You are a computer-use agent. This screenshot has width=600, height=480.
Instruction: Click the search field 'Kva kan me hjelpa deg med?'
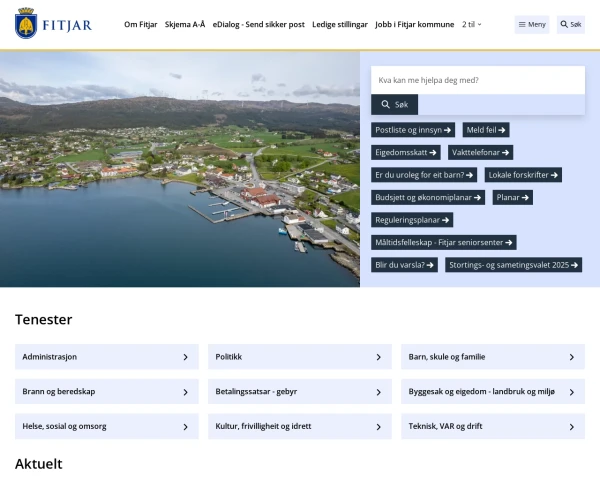pos(477,80)
